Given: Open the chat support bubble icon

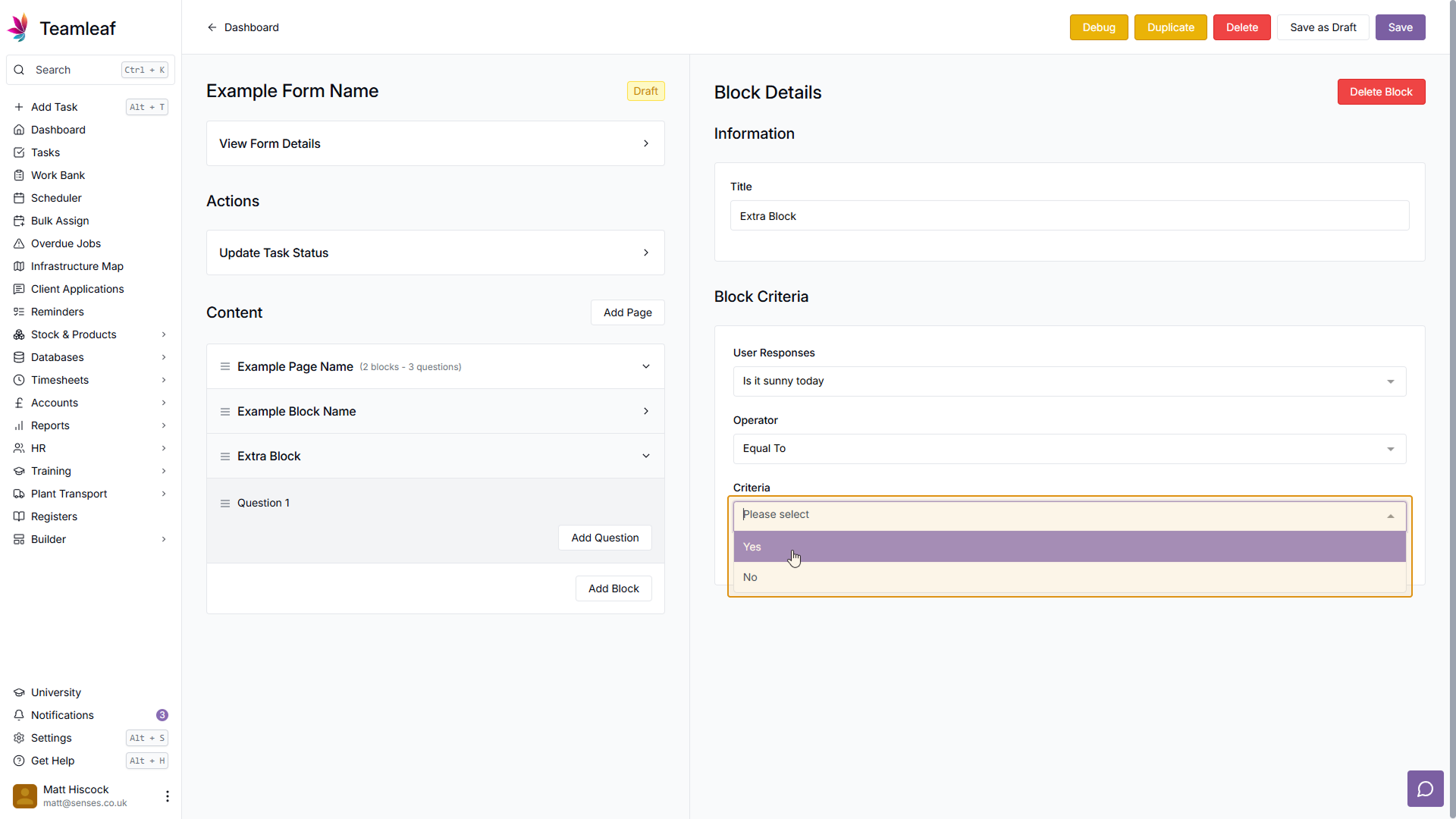Looking at the screenshot, I should pyautogui.click(x=1425, y=789).
